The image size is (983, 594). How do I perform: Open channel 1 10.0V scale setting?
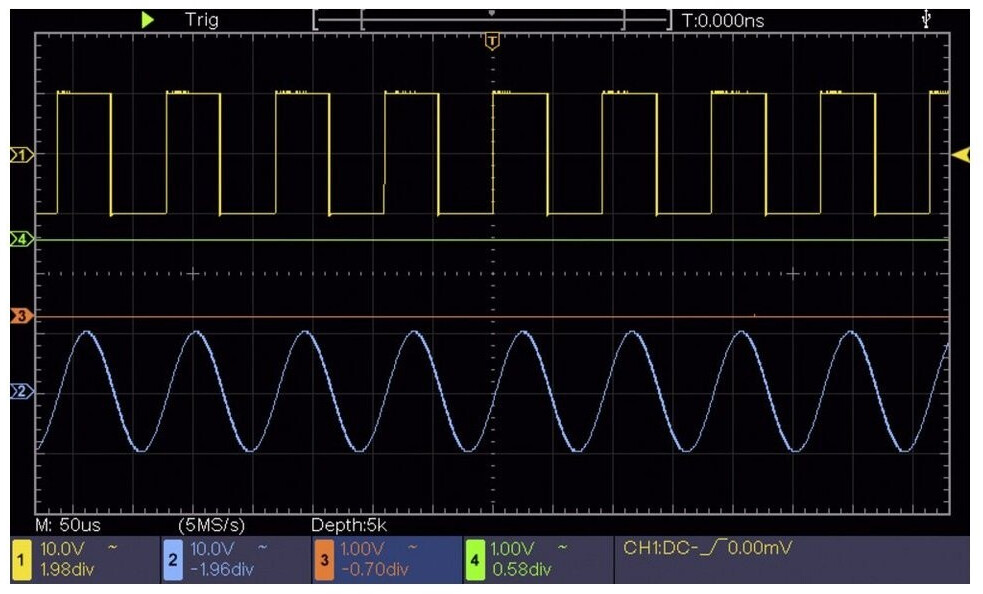[x=62, y=549]
